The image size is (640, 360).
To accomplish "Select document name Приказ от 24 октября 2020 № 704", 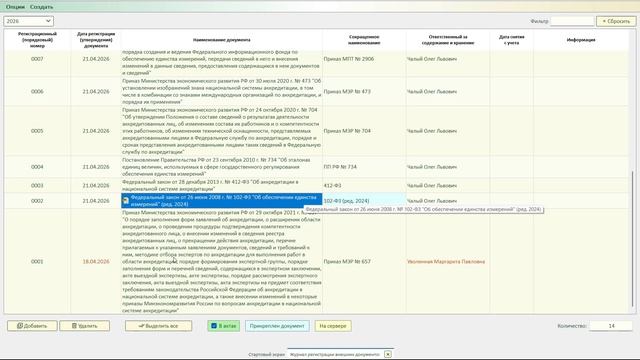I will coord(222,131).
